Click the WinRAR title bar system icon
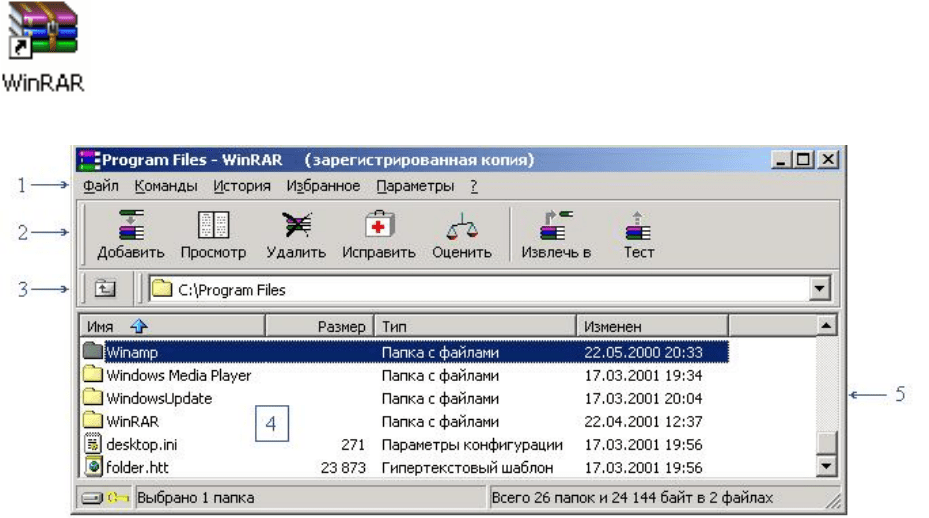The width and height of the screenshot is (929, 518). [x=89, y=160]
